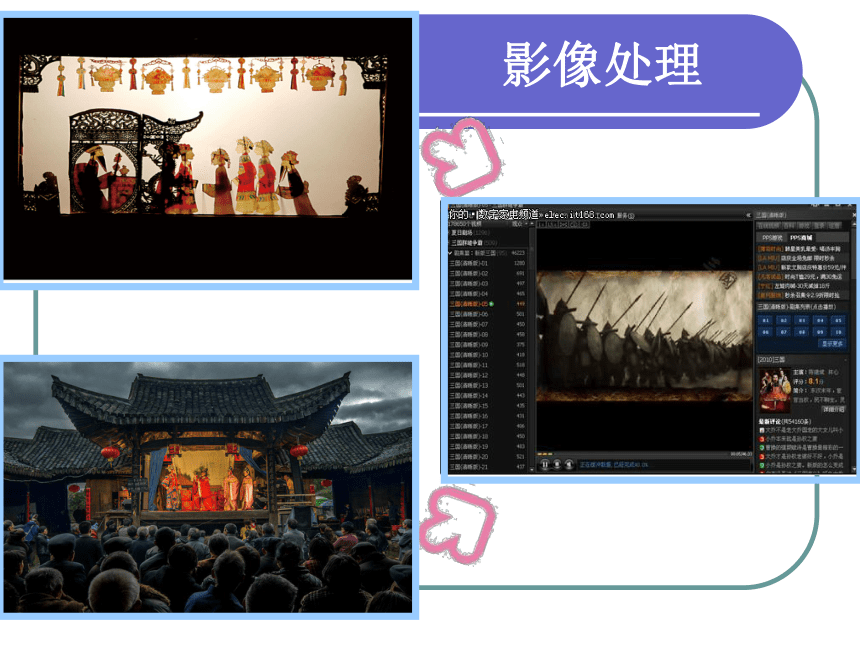
Task: Pause the video with the pause button
Action: [x=545, y=465]
